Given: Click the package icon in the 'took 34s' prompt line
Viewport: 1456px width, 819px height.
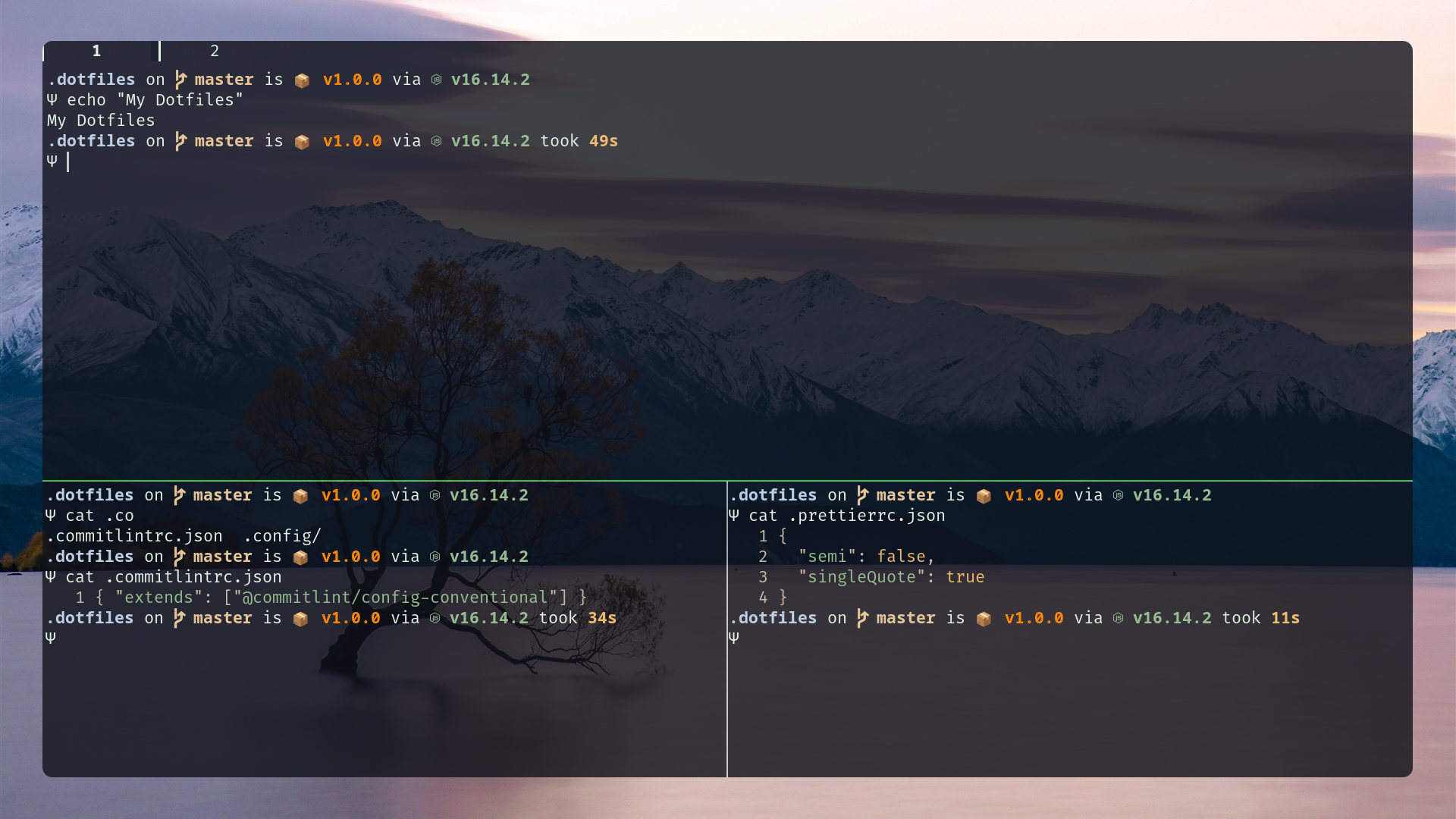Looking at the screenshot, I should point(300,619).
